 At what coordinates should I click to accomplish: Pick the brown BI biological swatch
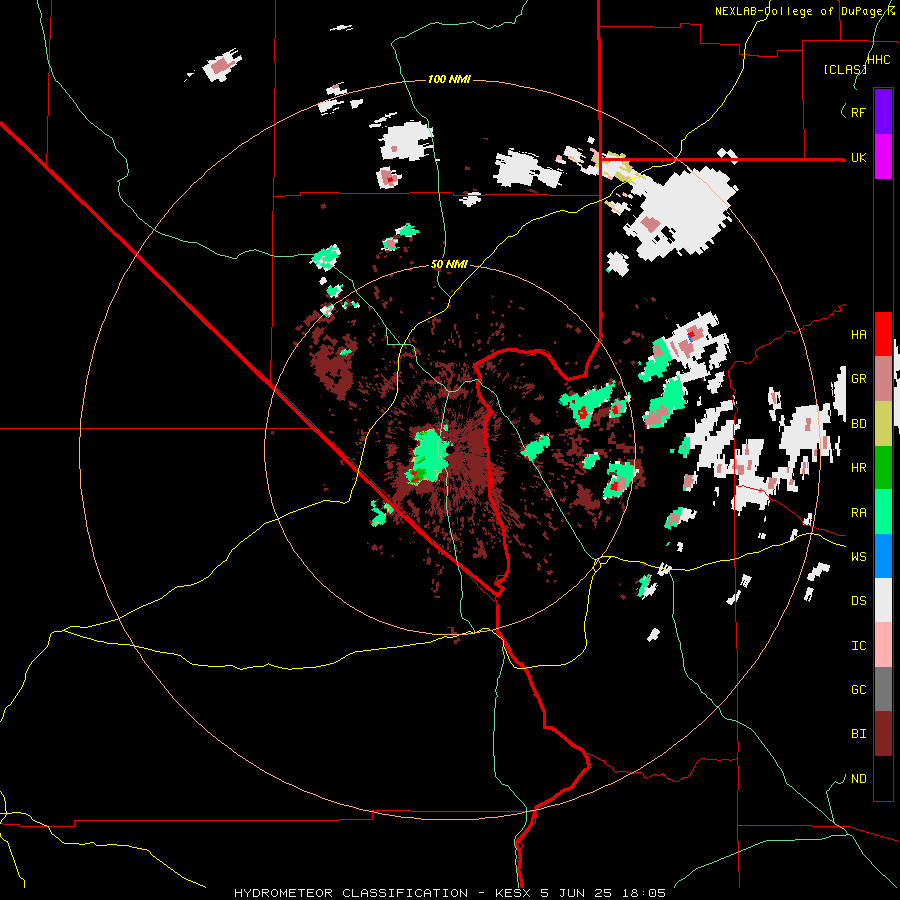point(883,734)
